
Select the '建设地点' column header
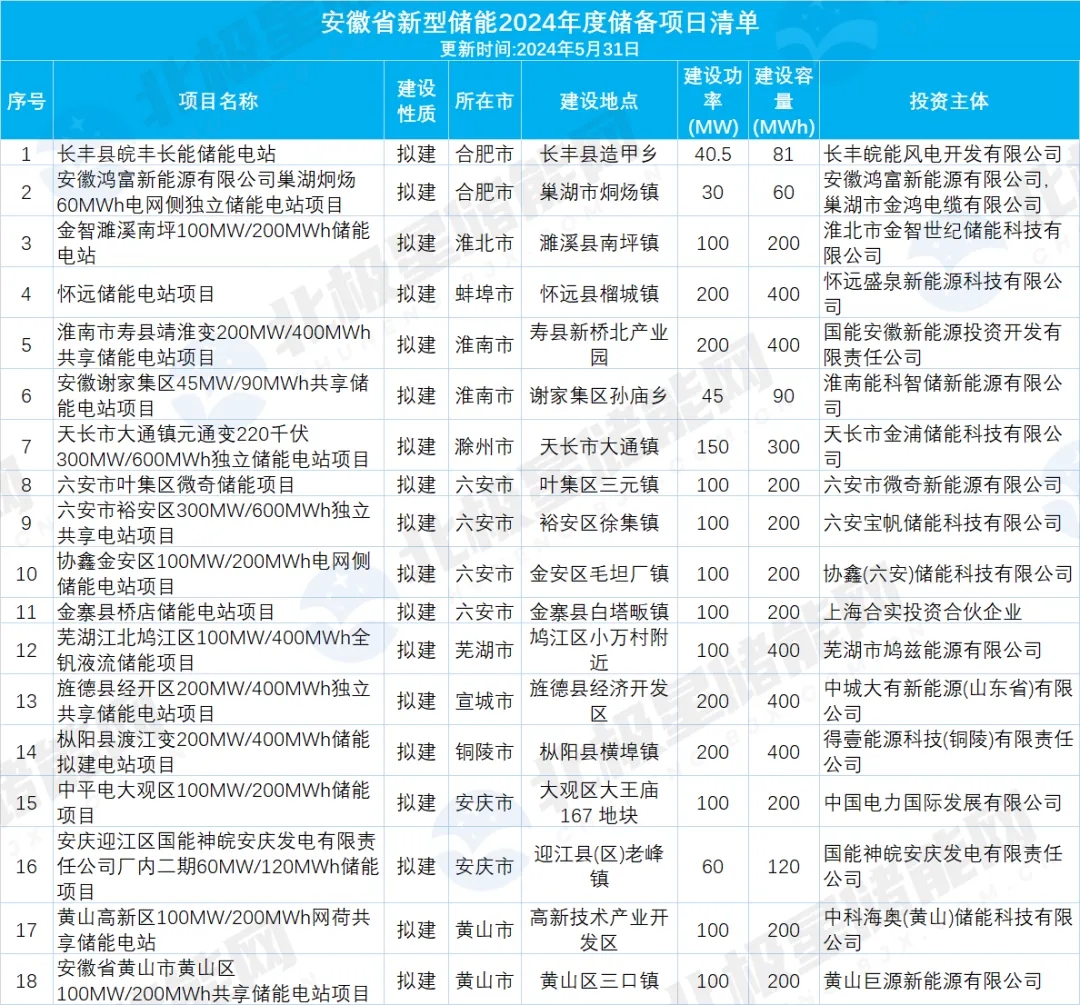point(599,101)
